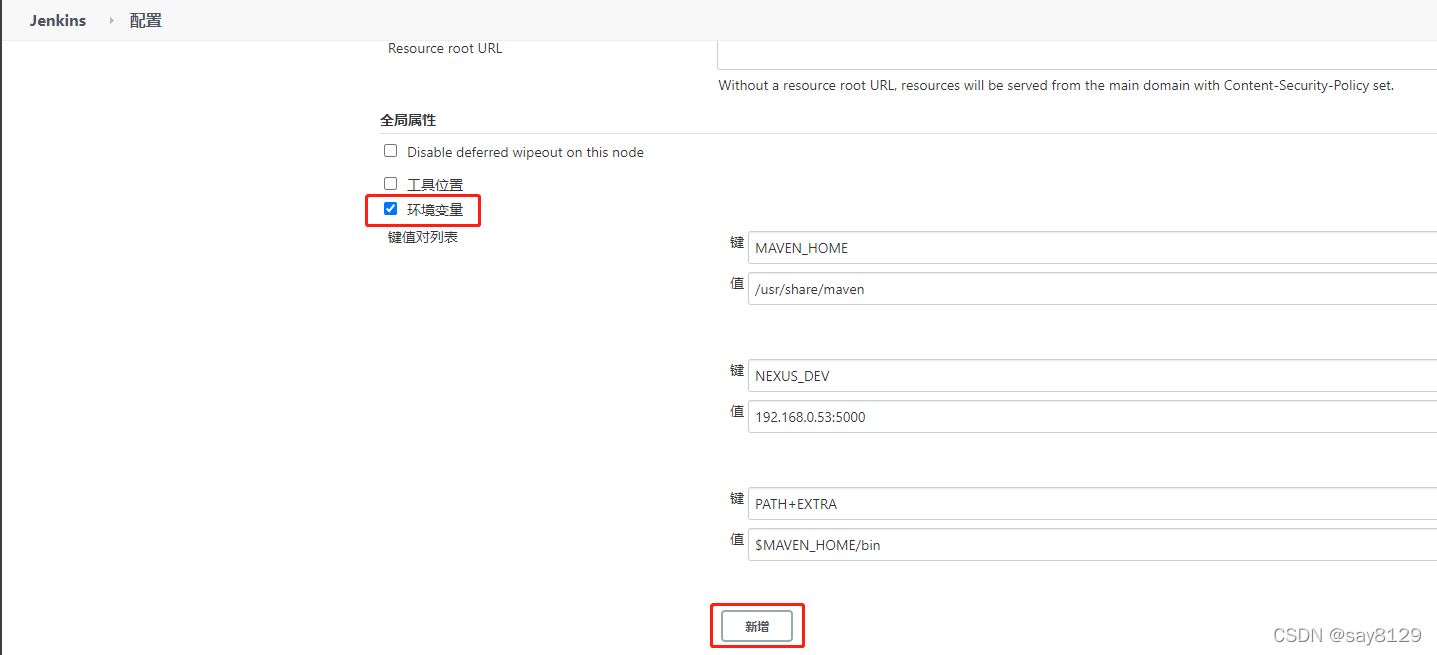
Task: Click the value field /usr/share/maven
Action: pos(1092,289)
